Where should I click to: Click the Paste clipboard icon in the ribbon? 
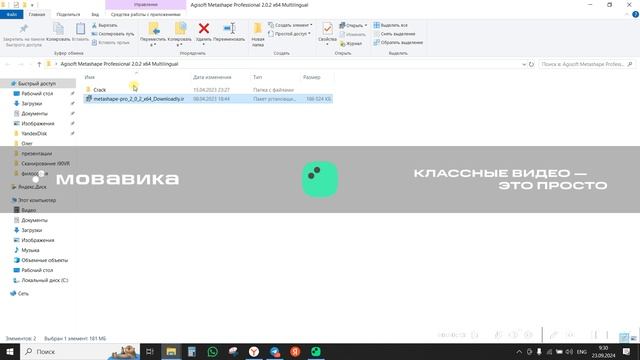tap(80, 29)
